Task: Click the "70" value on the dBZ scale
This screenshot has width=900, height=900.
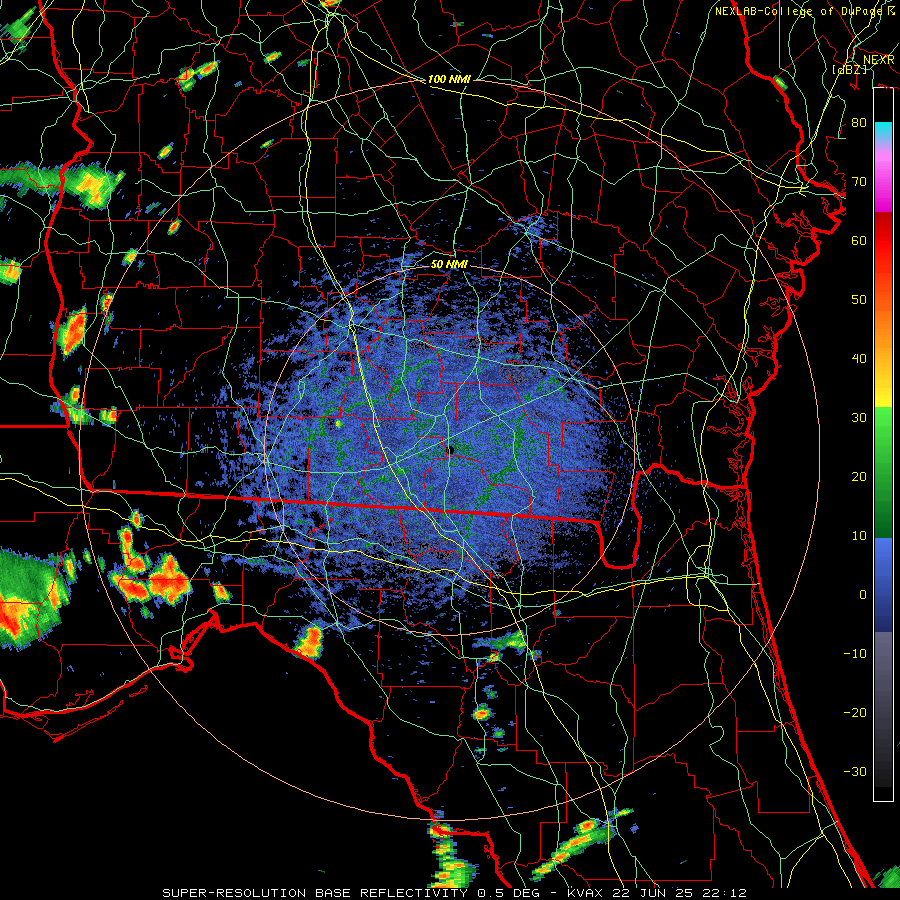Action: click(x=859, y=181)
